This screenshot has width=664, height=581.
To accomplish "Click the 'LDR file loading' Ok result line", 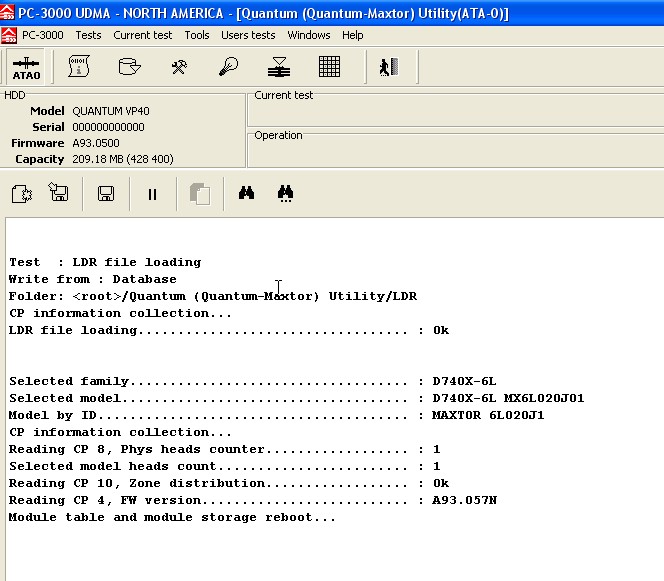I will coord(229,330).
